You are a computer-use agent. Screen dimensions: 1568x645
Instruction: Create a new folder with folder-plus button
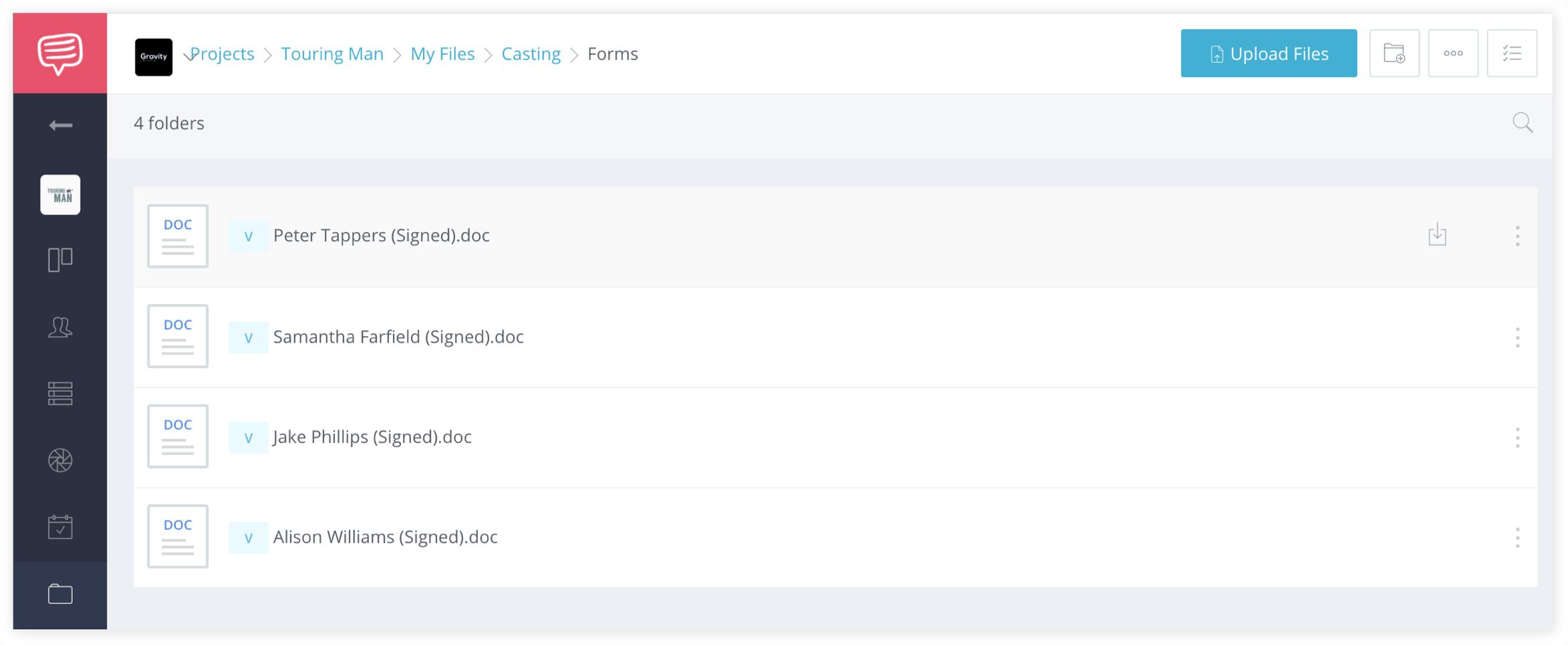coord(1394,53)
